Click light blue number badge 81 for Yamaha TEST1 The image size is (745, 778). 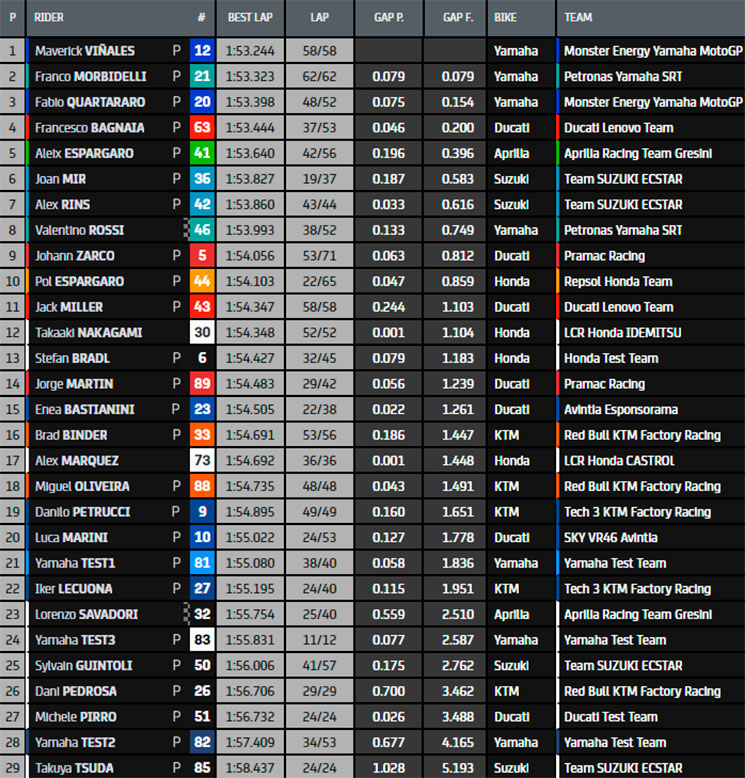[202, 563]
